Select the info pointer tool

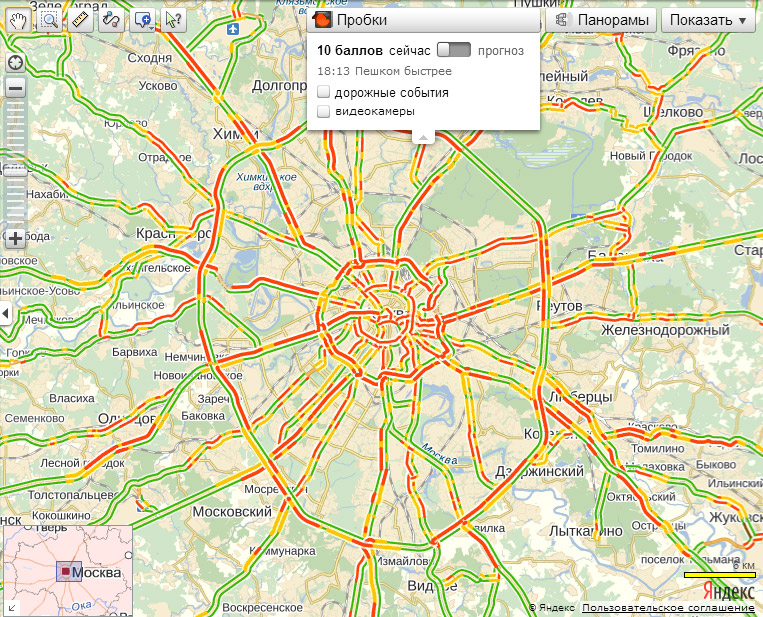(174, 19)
